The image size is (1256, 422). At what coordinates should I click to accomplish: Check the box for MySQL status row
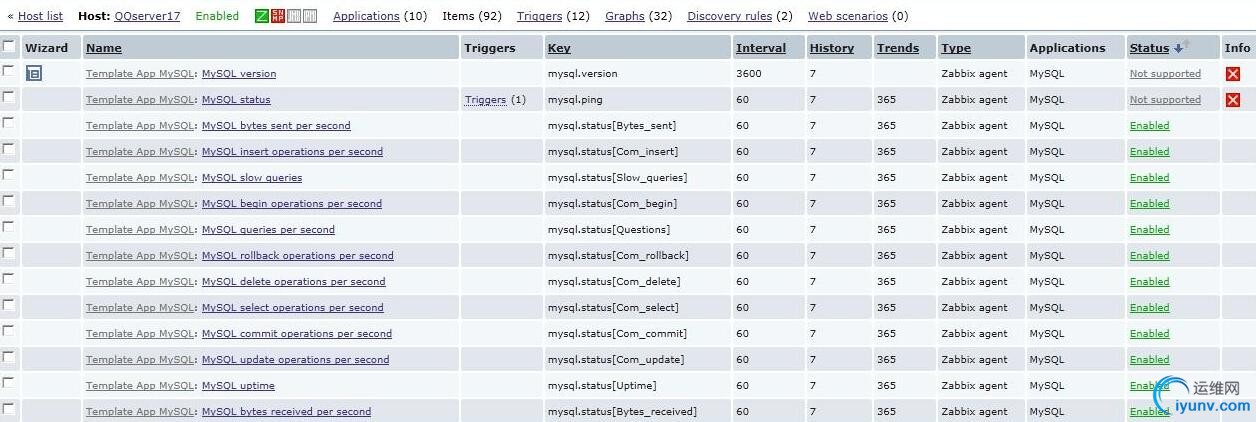(x=9, y=97)
